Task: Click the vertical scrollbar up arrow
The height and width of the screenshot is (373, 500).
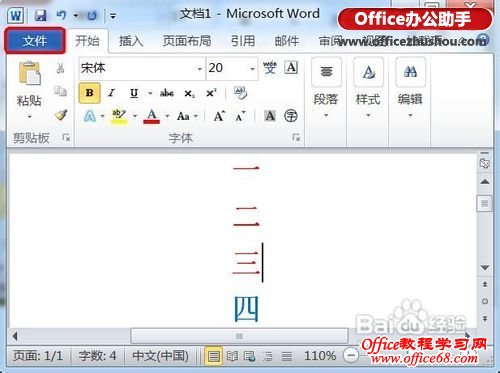Action: coord(485,182)
